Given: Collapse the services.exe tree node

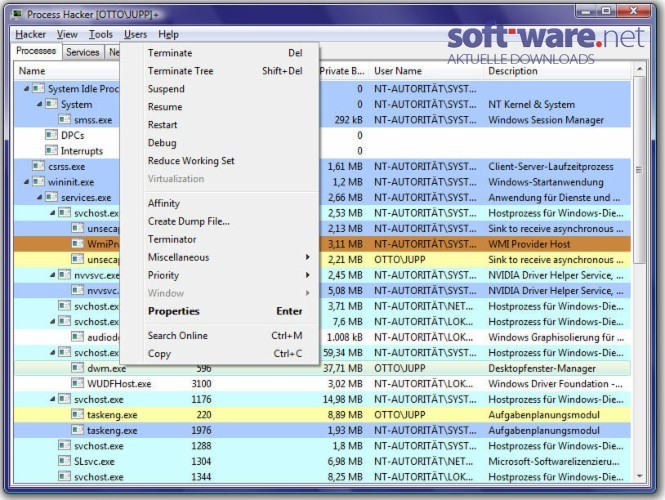Looking at the screenshot, I should point(39,198).
